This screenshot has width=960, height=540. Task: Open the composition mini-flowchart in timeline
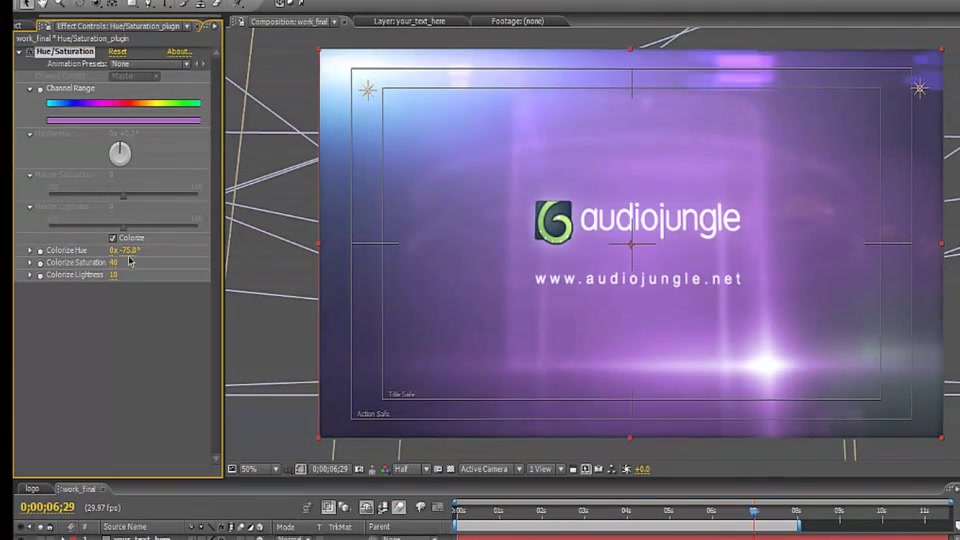[x=307, y=507]
